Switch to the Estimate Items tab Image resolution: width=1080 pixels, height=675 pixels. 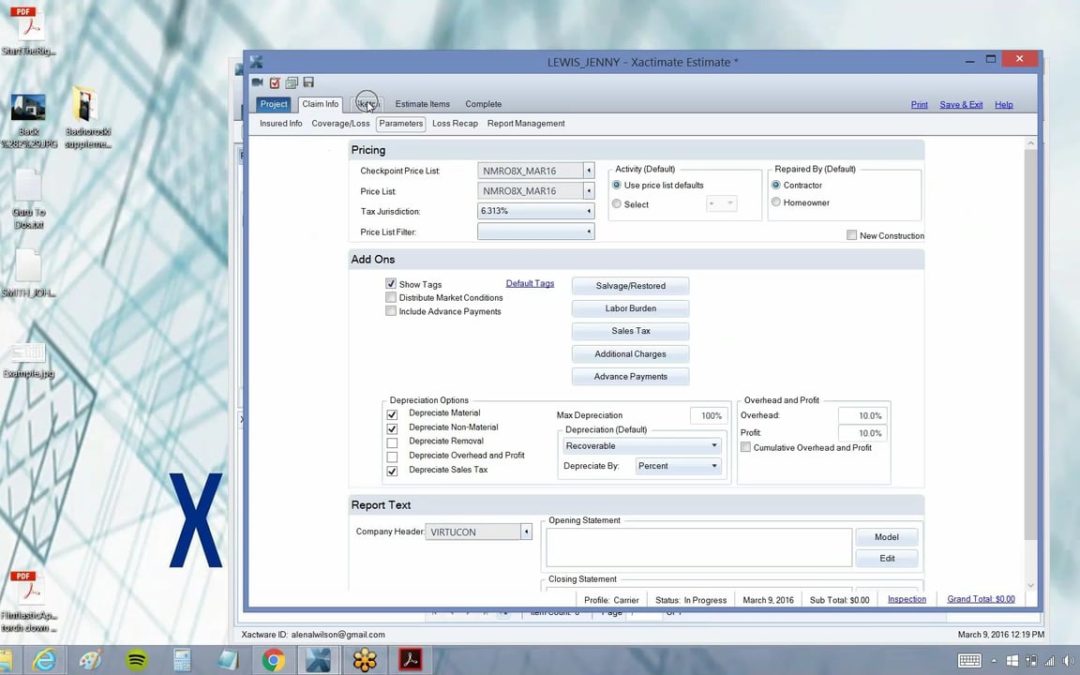point(422,104)
